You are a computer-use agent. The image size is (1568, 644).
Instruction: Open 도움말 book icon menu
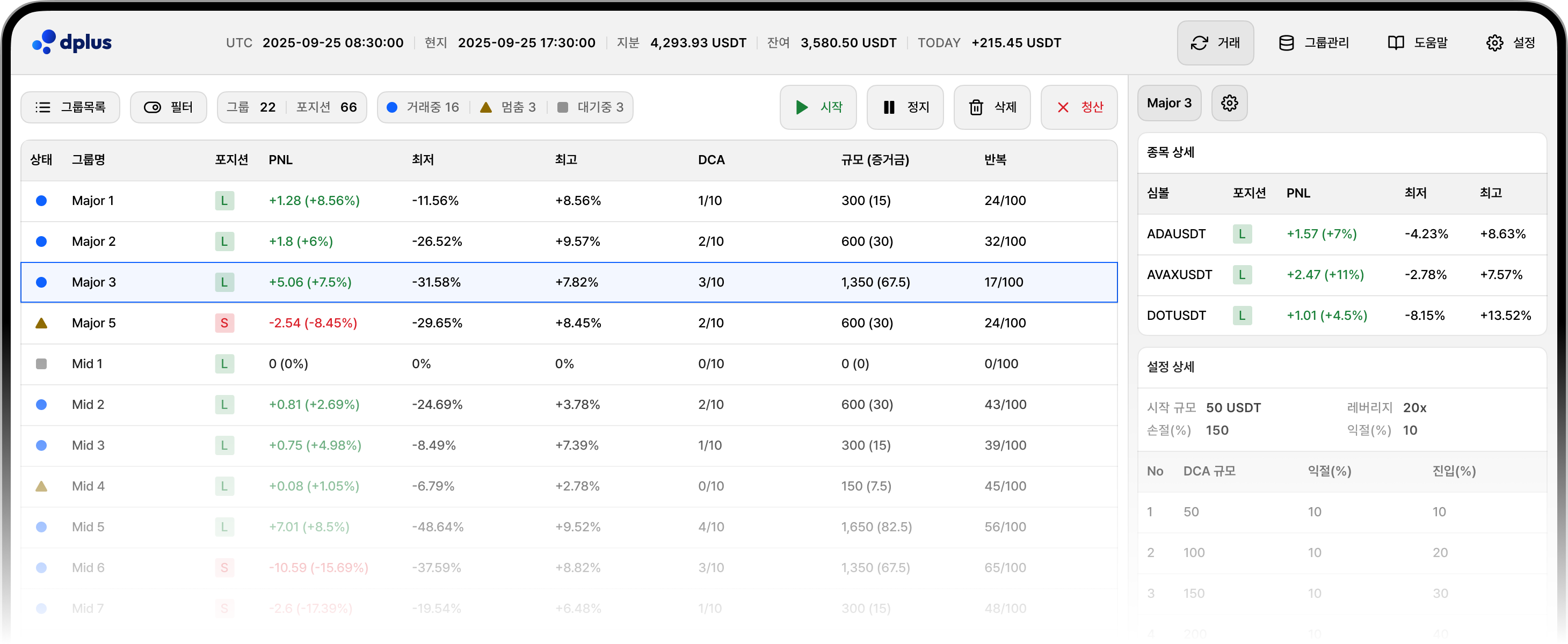tap(1417, 42)
